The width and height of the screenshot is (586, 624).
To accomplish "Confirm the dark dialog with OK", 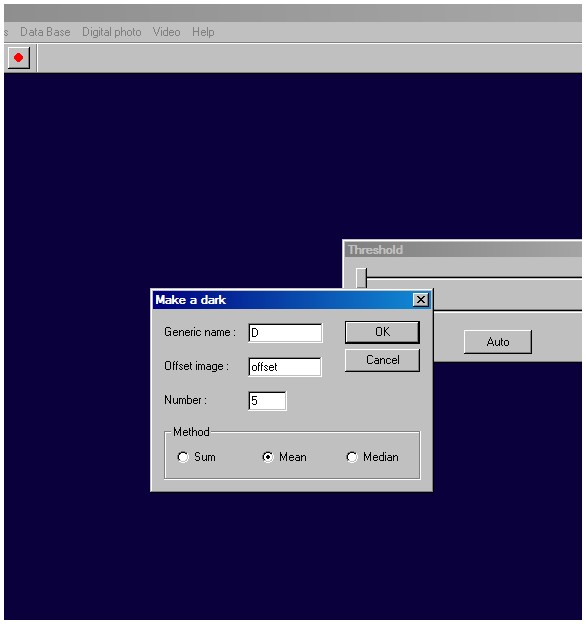I will coord(382,332).
